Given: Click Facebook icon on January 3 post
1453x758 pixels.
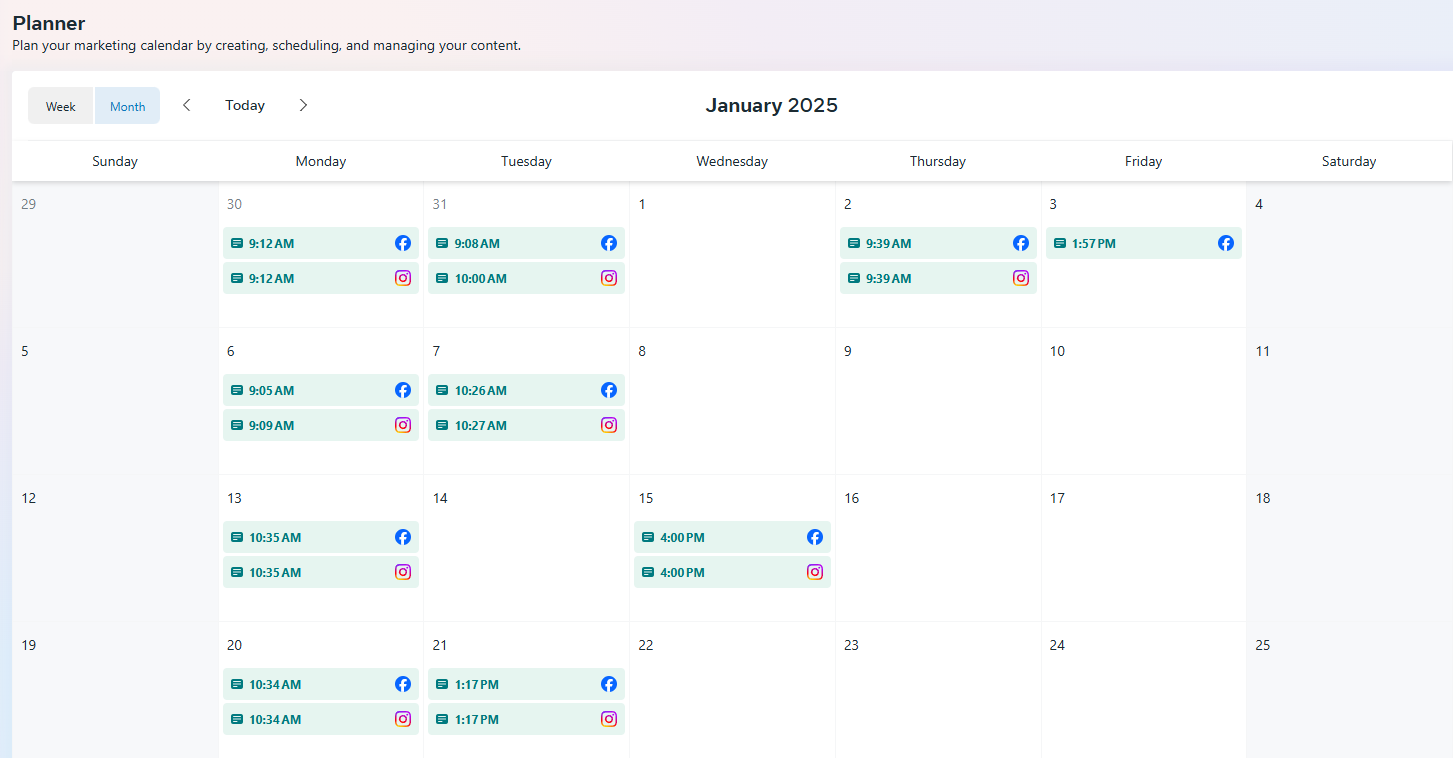Looking at the screenshot, I should [1226, 243].
